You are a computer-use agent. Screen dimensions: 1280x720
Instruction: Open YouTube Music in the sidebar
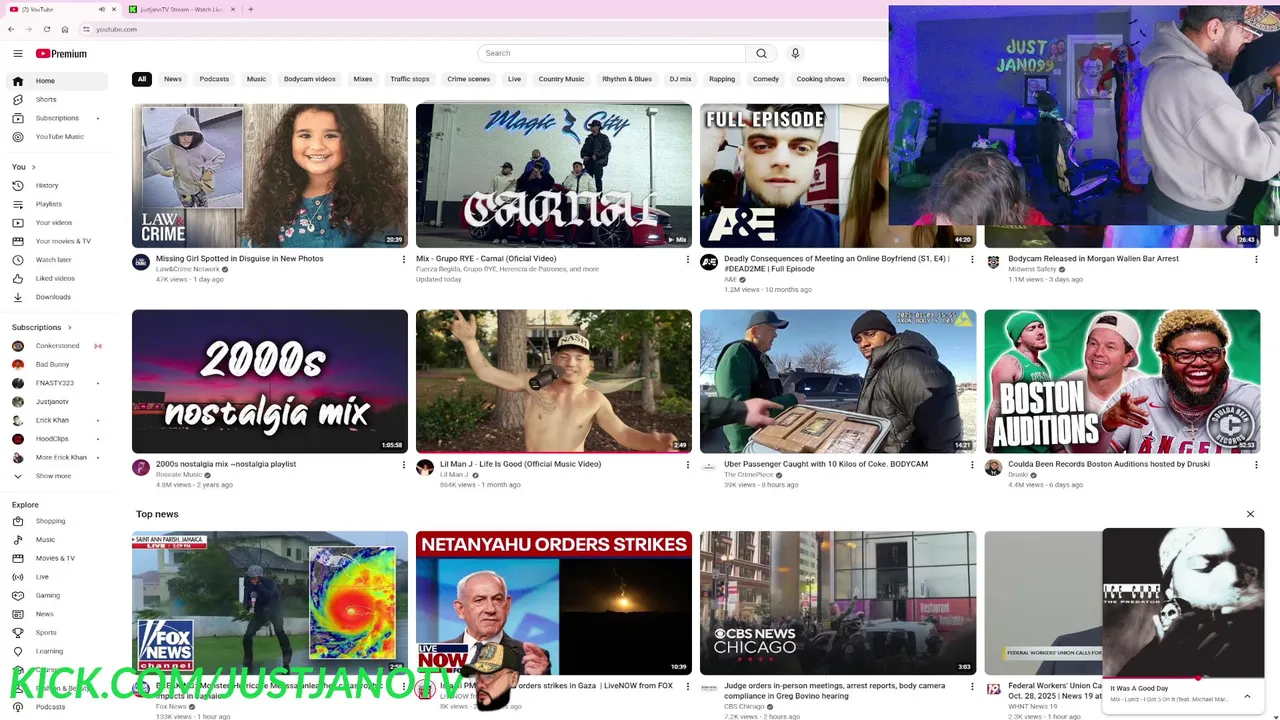(x=60, y=136)
